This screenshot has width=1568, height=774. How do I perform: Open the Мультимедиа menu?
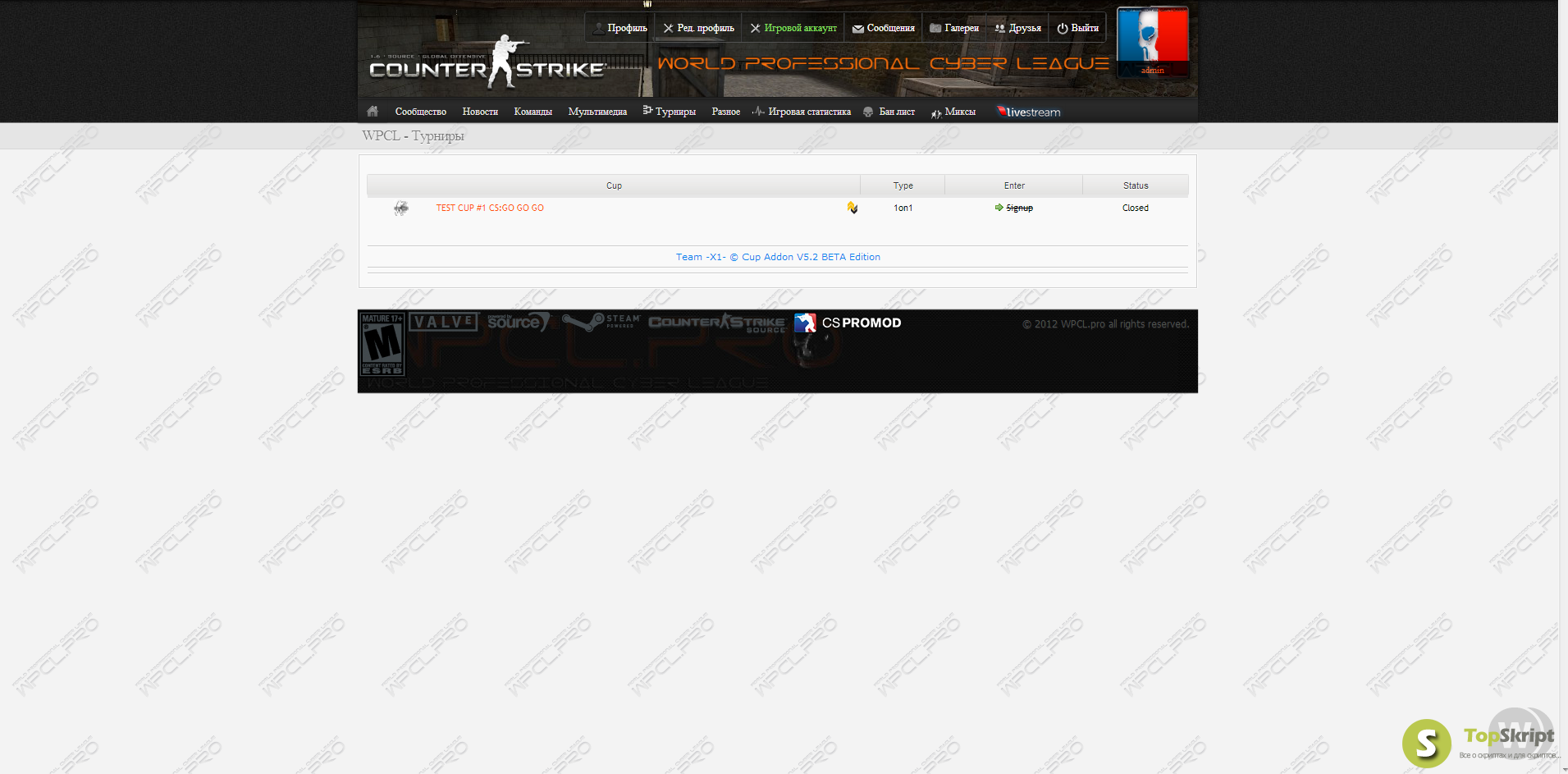(x=597, y=112)
